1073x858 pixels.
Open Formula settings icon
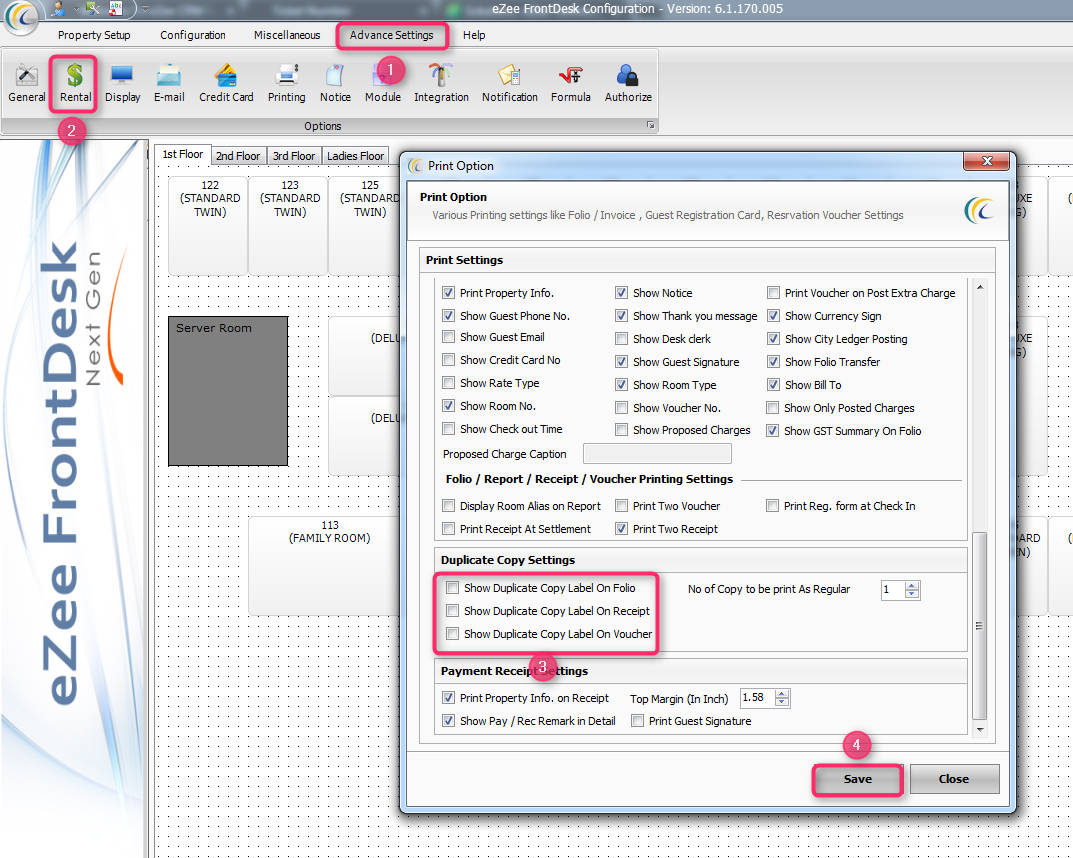click(x=570, y=83)
